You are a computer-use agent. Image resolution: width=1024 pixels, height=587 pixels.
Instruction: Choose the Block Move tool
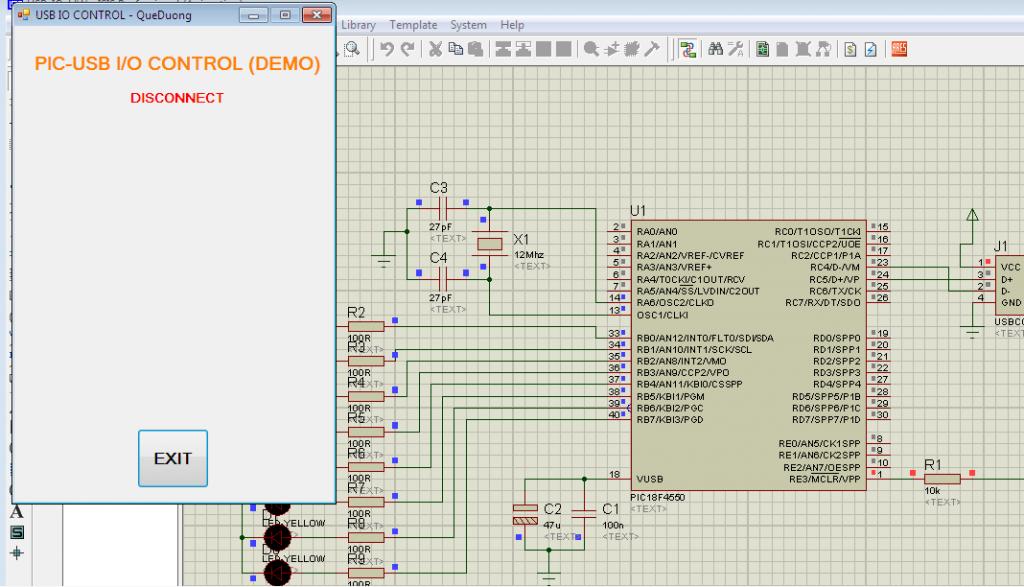523,49
